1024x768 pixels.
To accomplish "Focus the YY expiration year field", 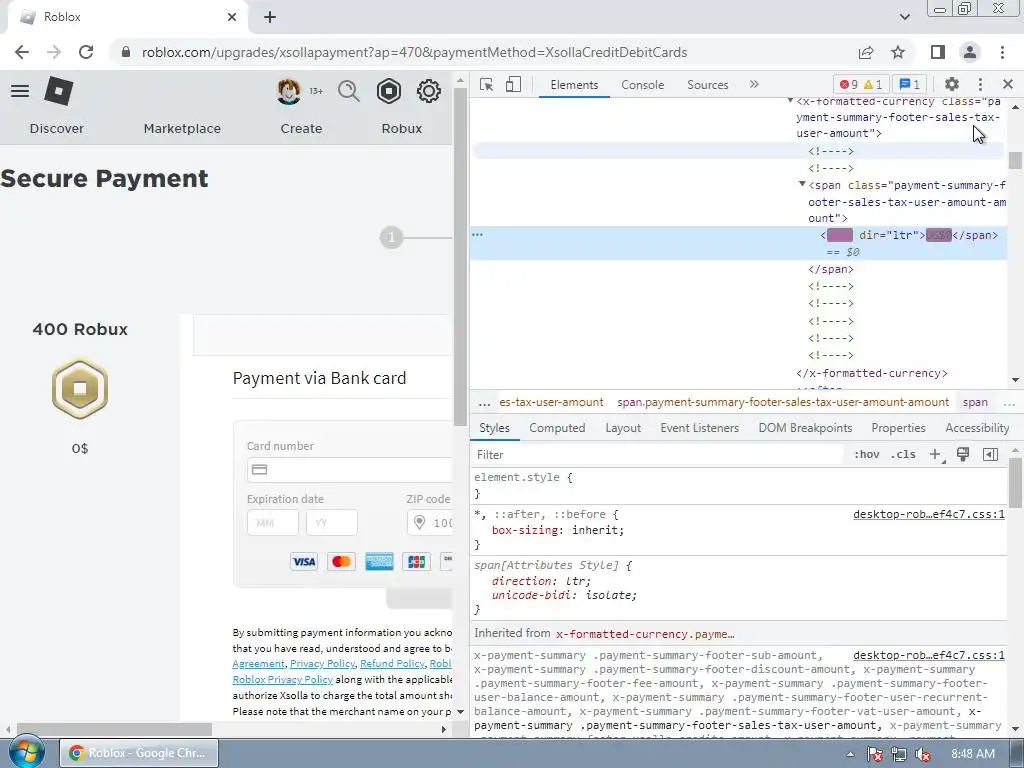I will (332, 522).
